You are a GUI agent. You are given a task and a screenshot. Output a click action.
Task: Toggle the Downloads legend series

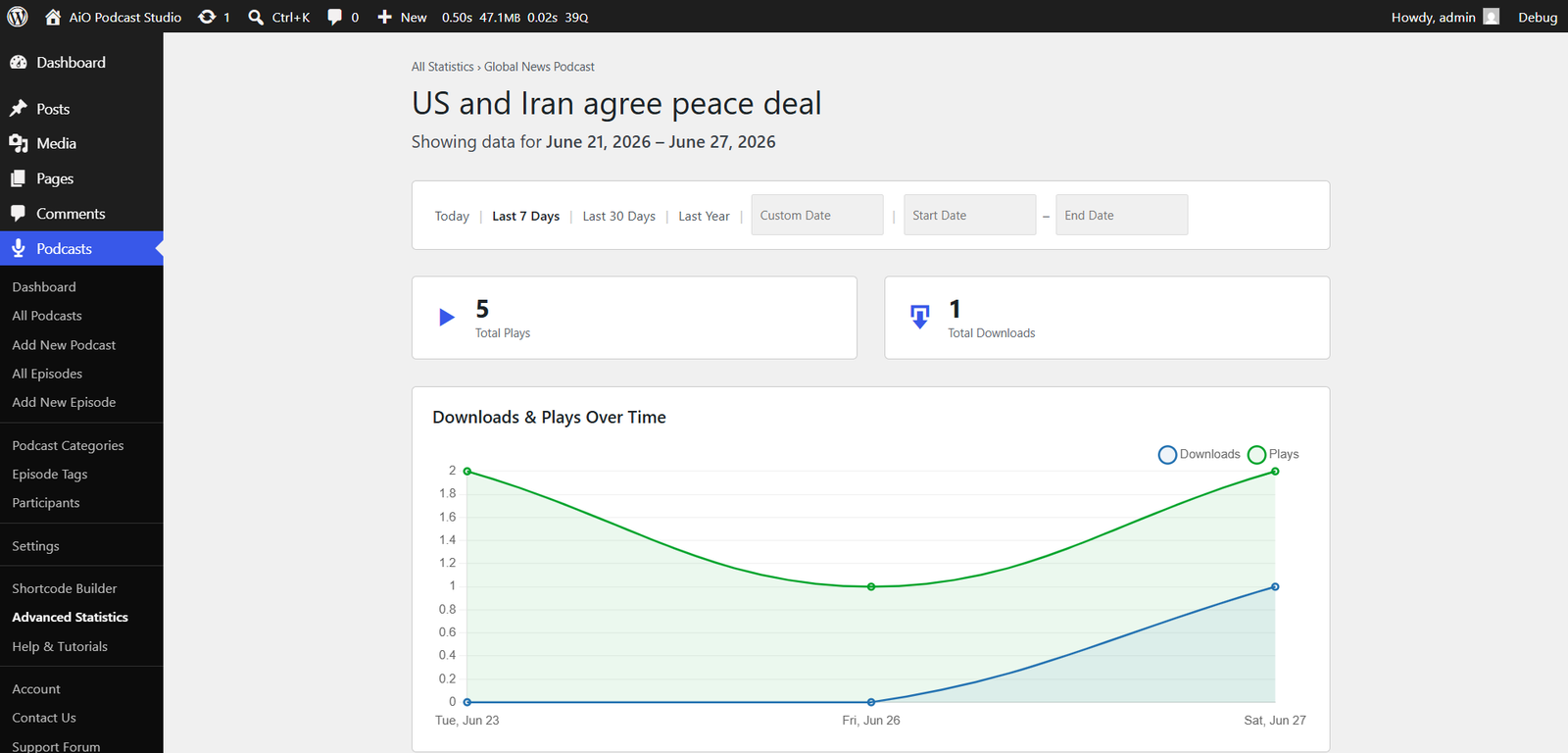(1200, 454)
